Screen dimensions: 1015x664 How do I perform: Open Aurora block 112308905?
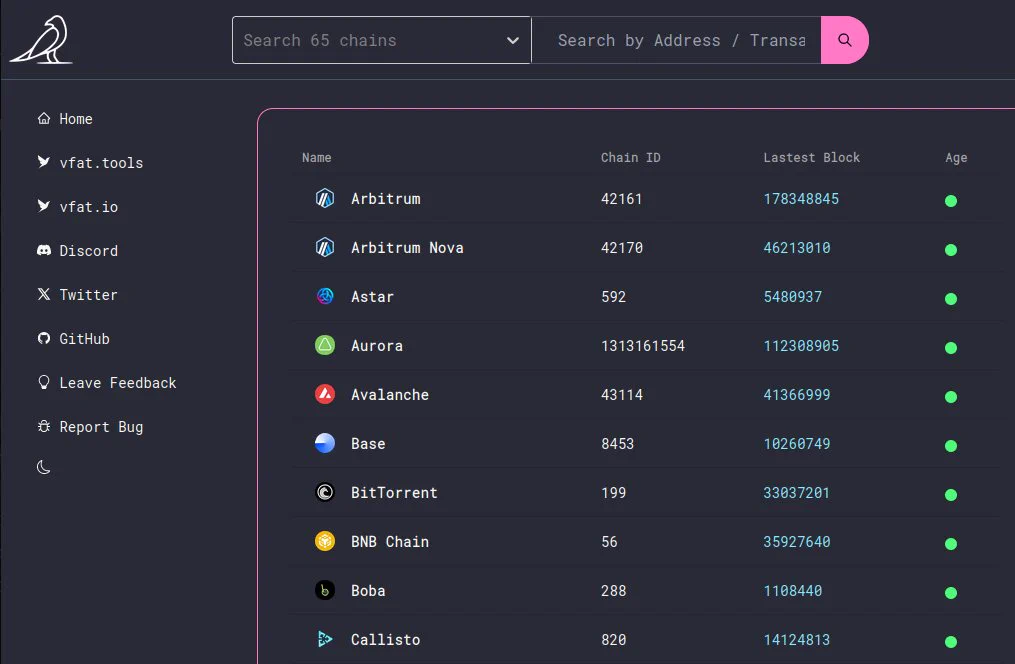pos(801,346)
